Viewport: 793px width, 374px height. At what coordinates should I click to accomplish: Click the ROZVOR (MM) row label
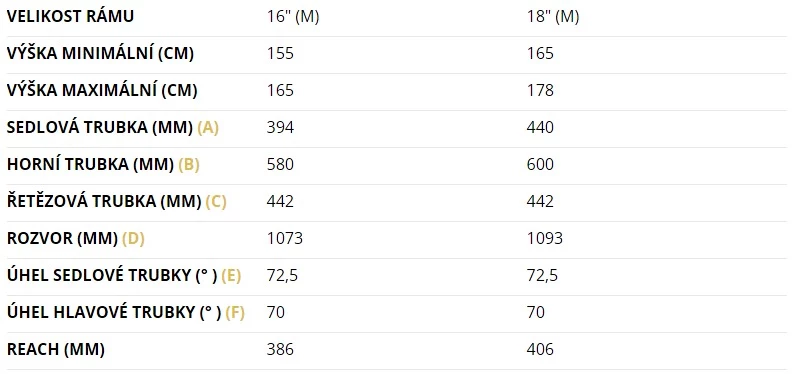coord(62,239)
